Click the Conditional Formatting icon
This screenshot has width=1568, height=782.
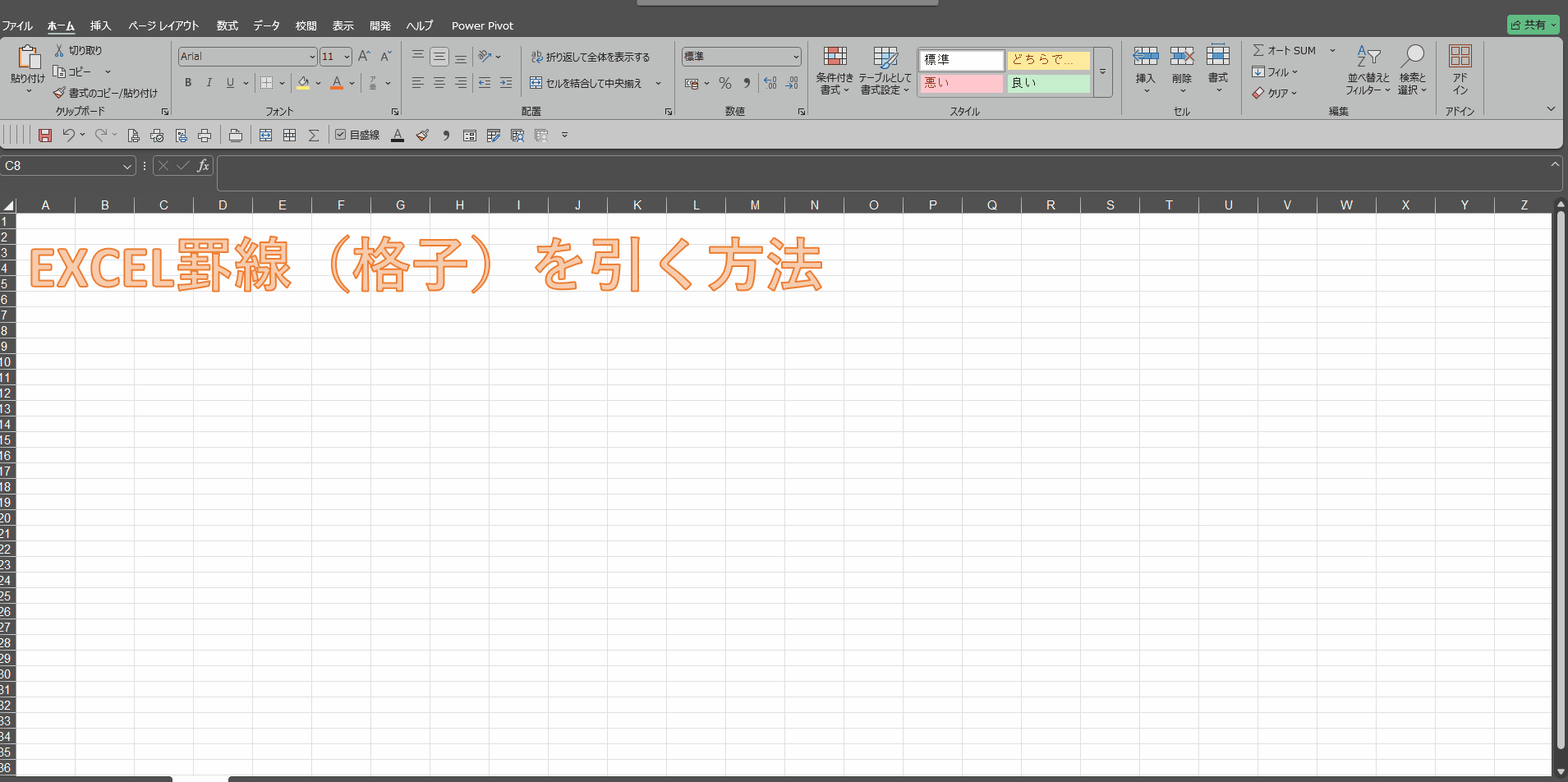[835, 57]
